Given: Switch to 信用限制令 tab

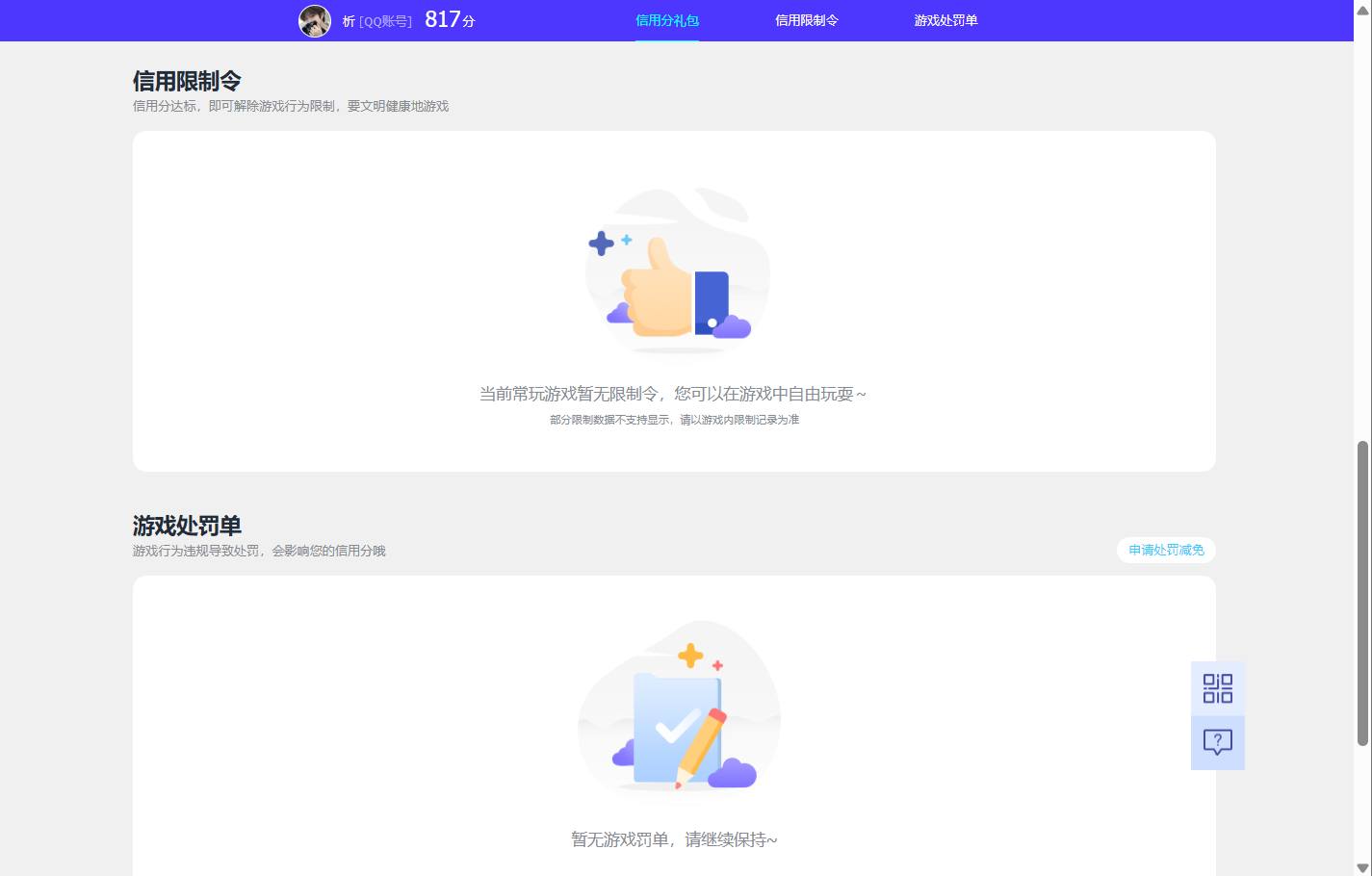Looking at the screenshot, I should tap(807, 20).
